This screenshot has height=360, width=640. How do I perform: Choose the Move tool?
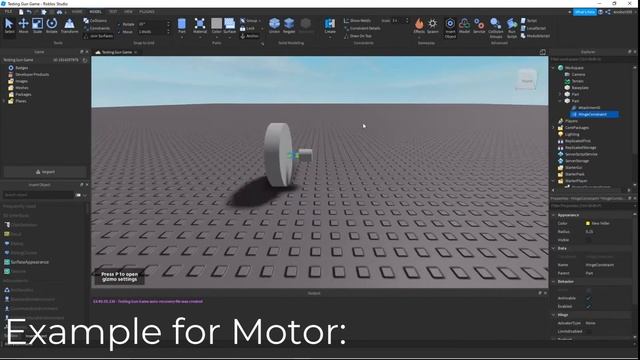pos(23,25)
